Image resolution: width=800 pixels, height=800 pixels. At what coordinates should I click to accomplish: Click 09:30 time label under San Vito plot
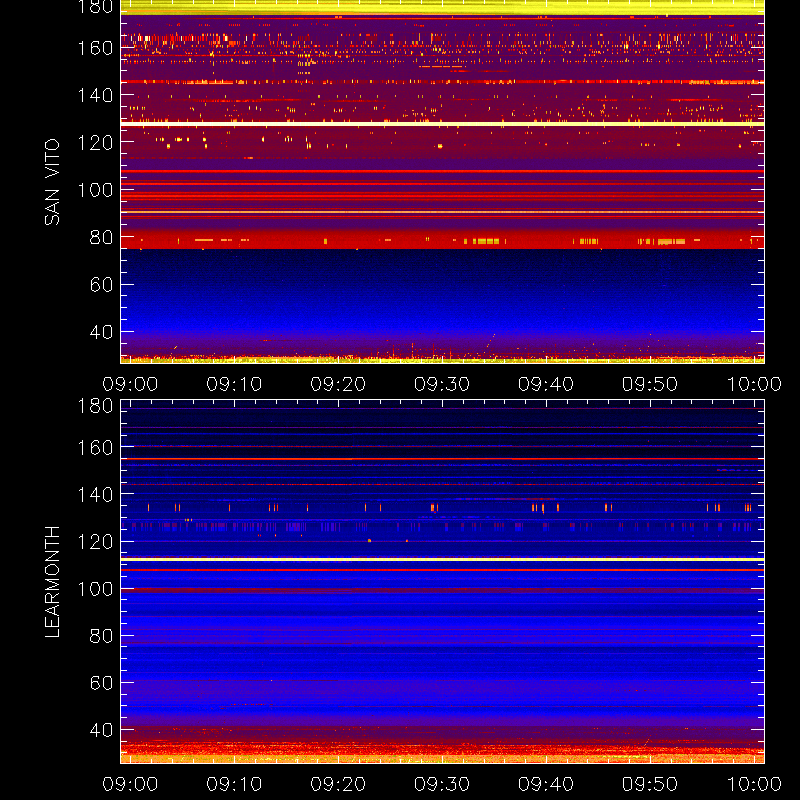[x=442, y=384]
